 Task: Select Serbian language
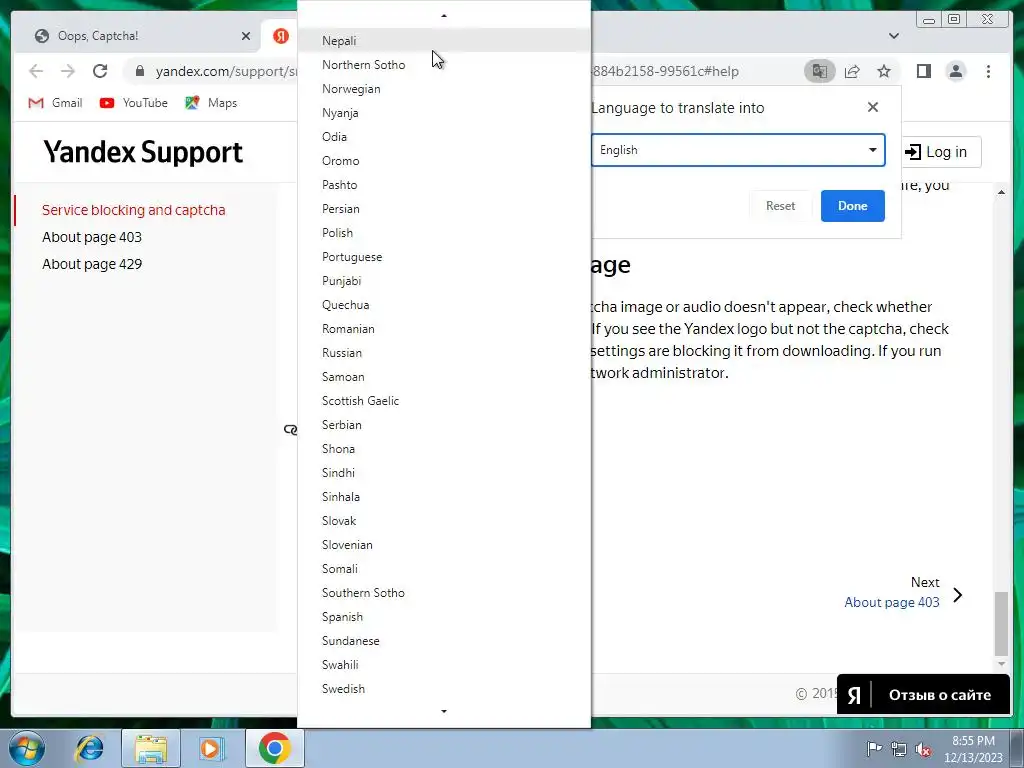(x=444, y=424)
